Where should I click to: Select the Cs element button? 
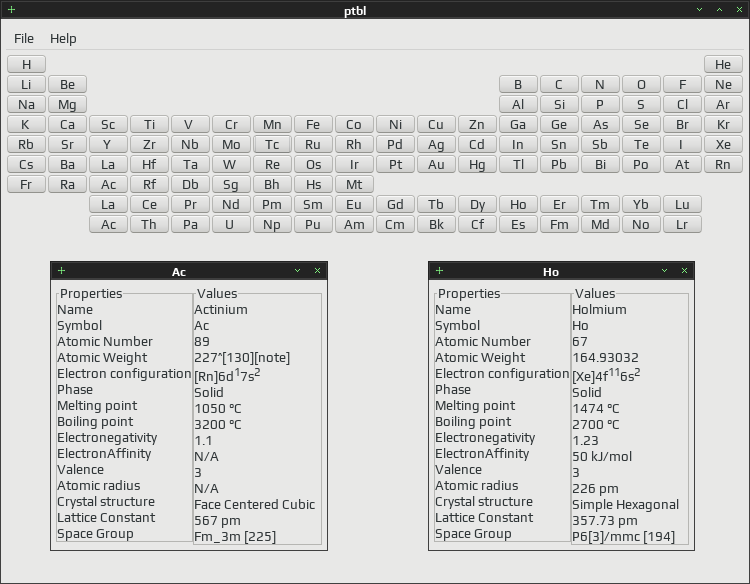(x=27, y=165)
